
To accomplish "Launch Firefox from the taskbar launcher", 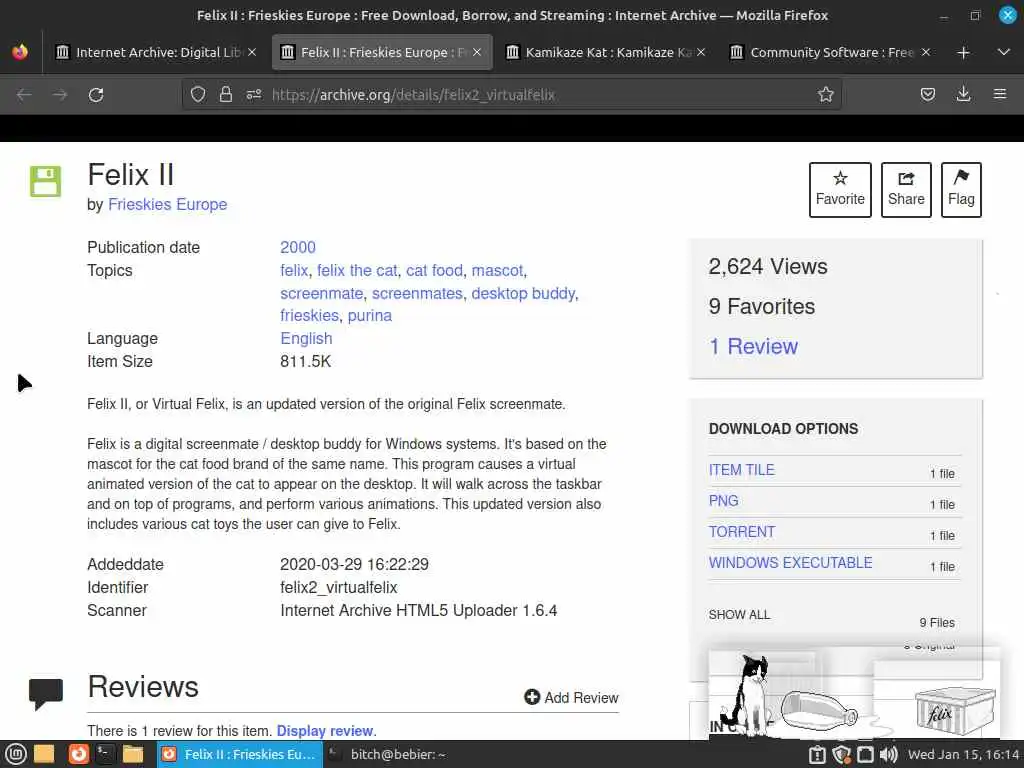I will click(x=78, y=754).
